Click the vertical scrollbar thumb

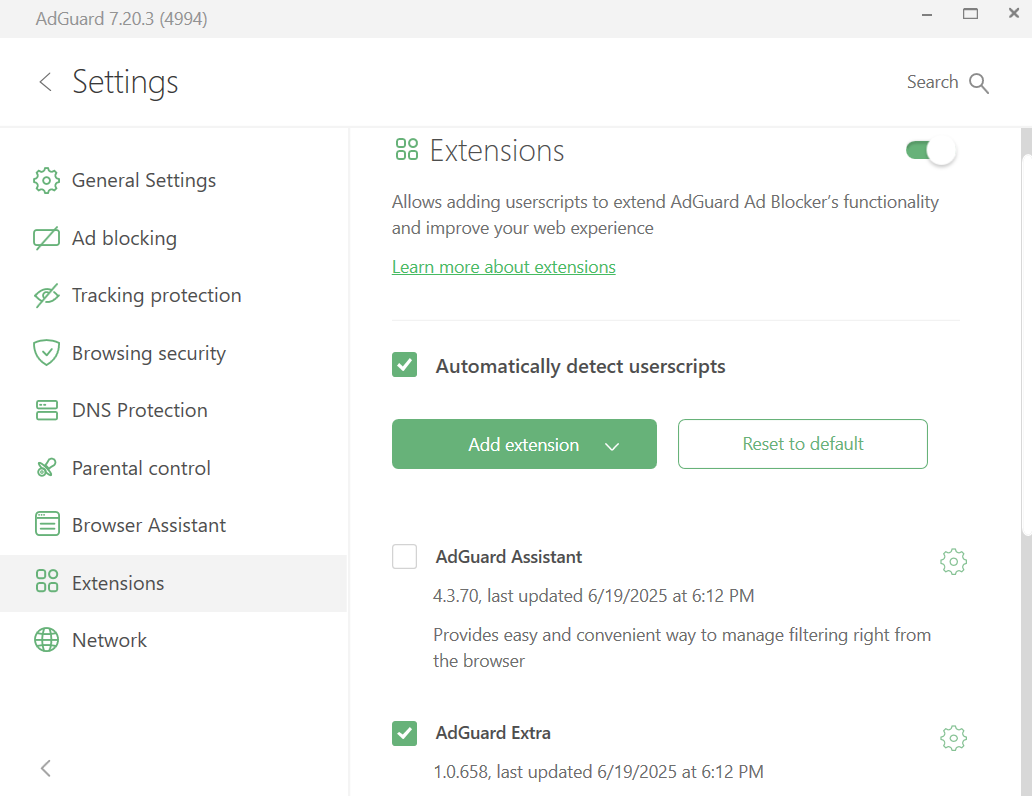pos(1026,346)
